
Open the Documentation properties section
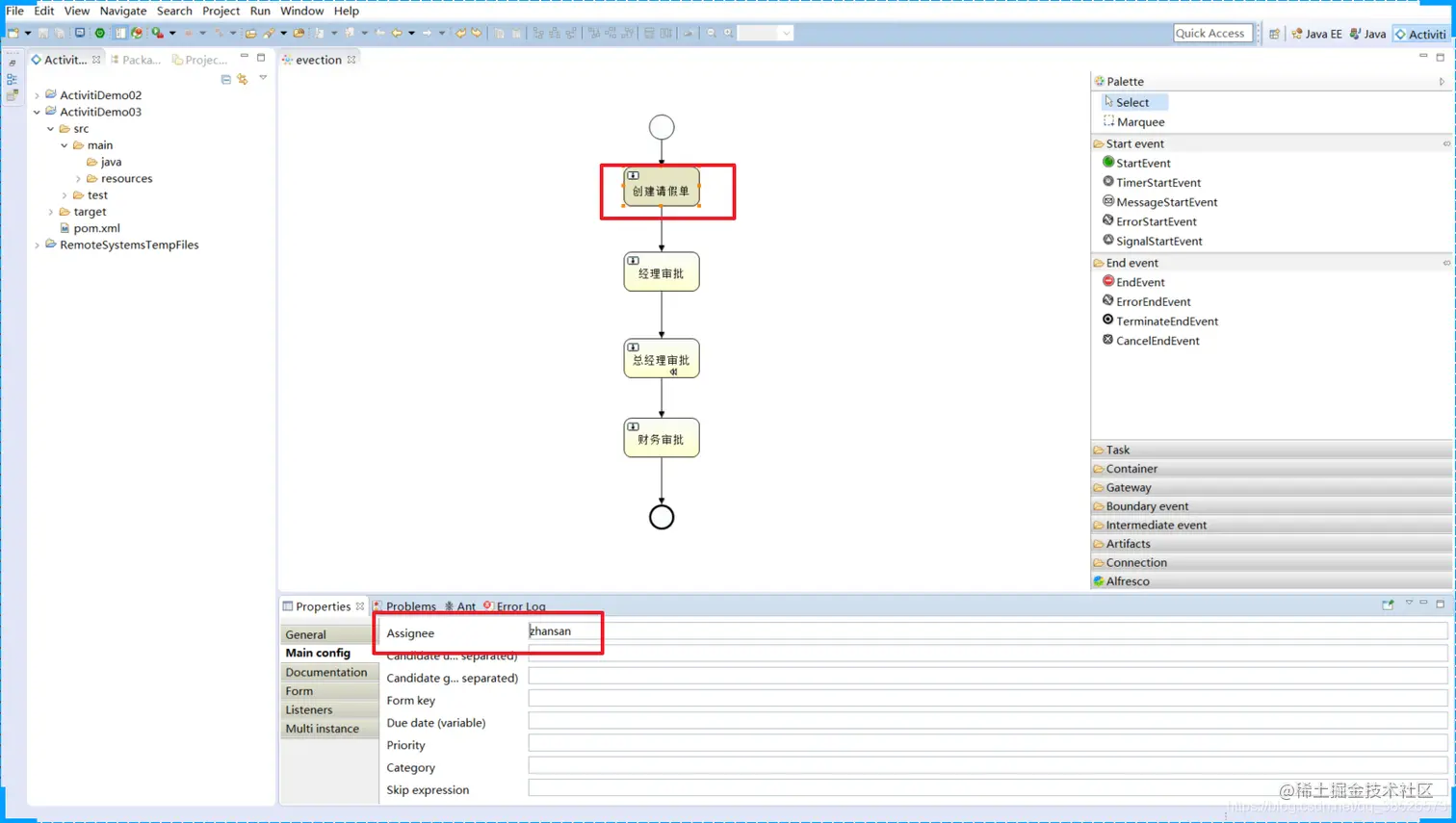tap(329, 672)
